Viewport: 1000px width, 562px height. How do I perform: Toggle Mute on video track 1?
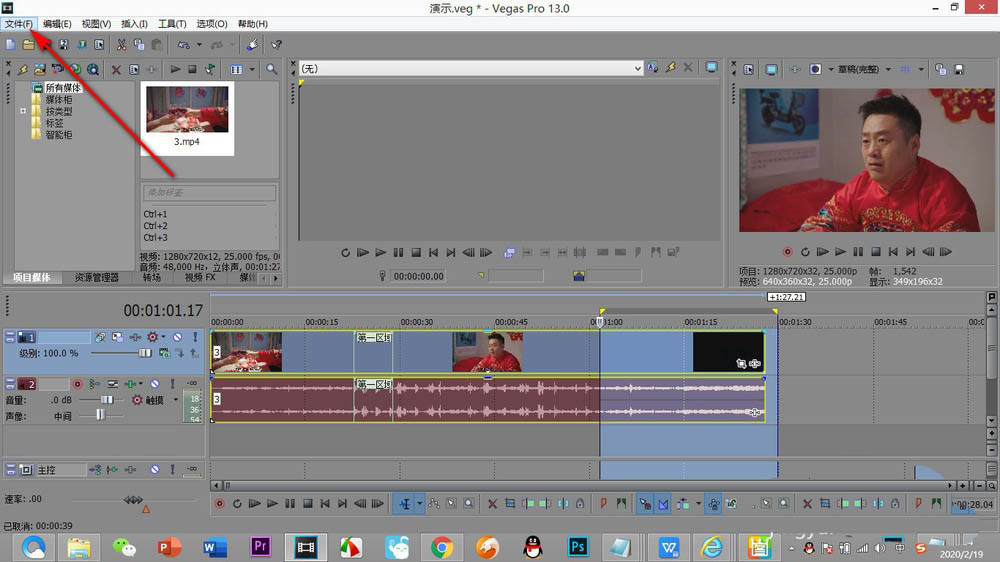pos(178,337)
